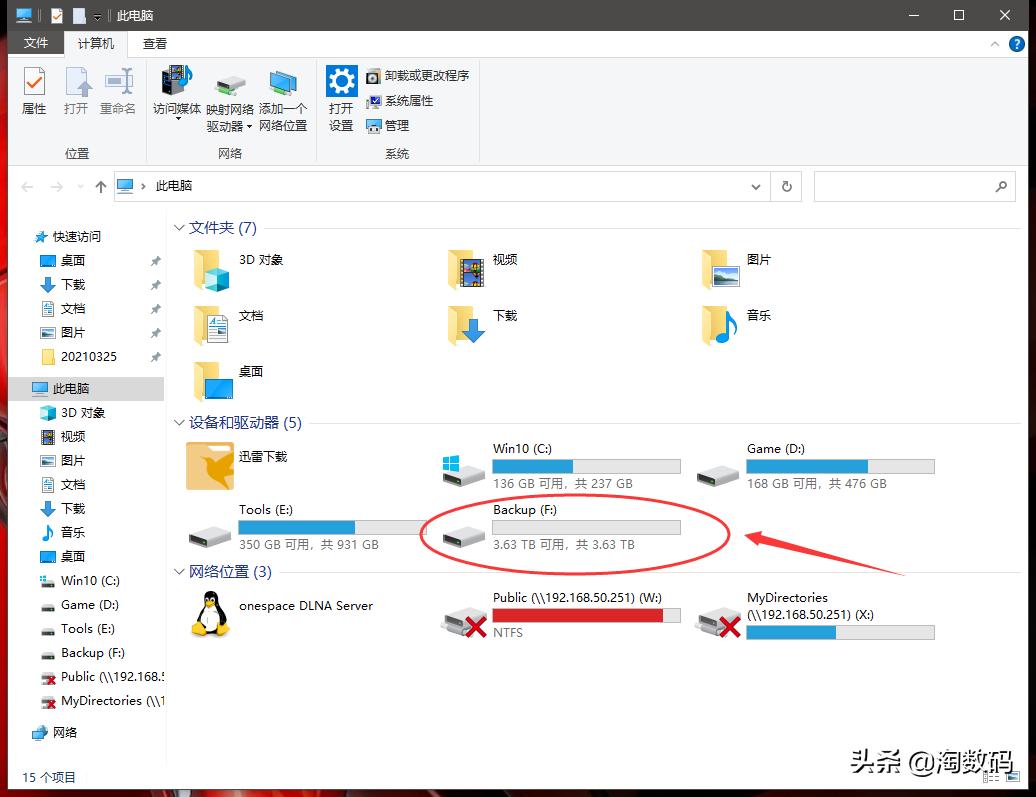
Task: Click the 文件 file tab
Action: click(x=36, y=43)
